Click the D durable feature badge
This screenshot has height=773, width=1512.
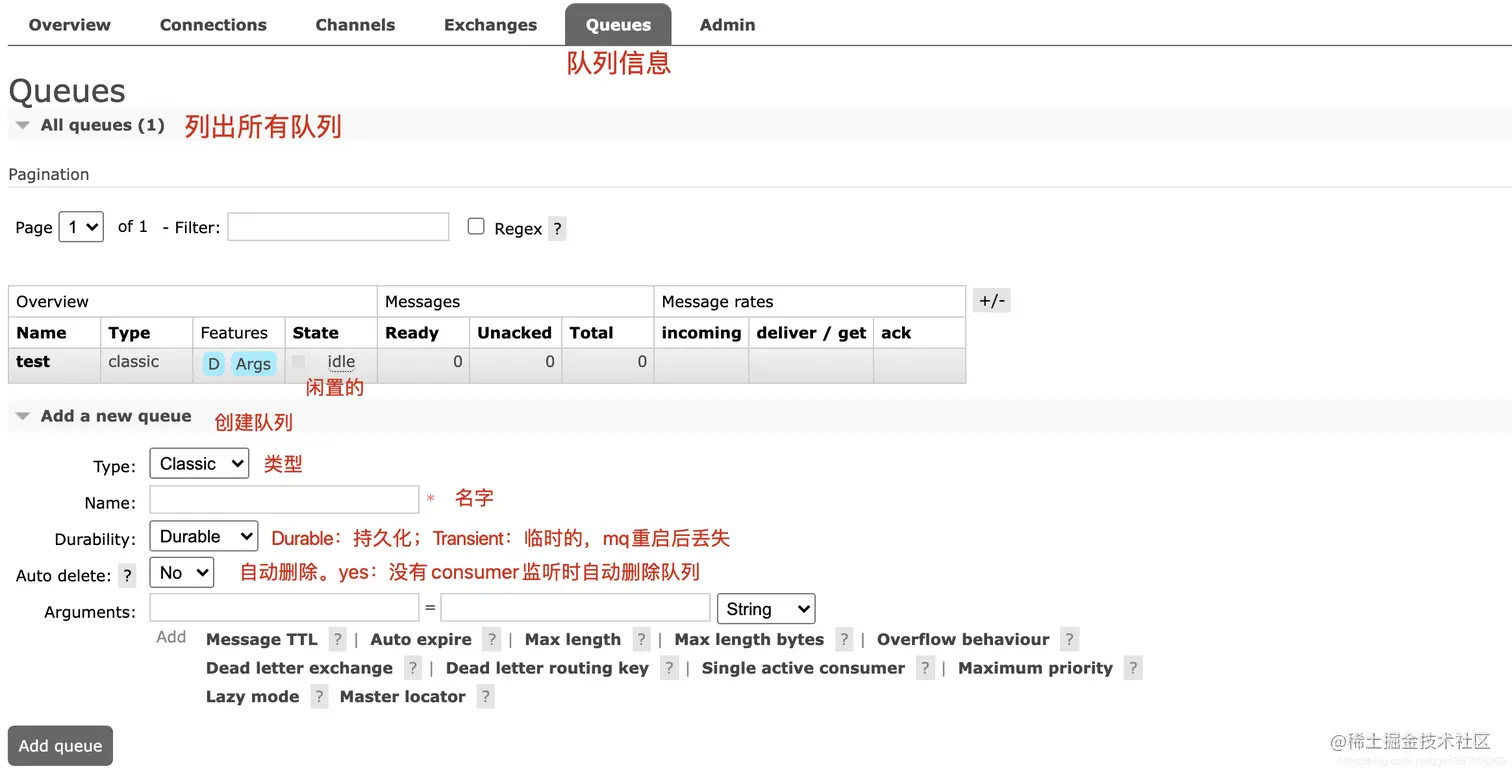pos(213,364)
